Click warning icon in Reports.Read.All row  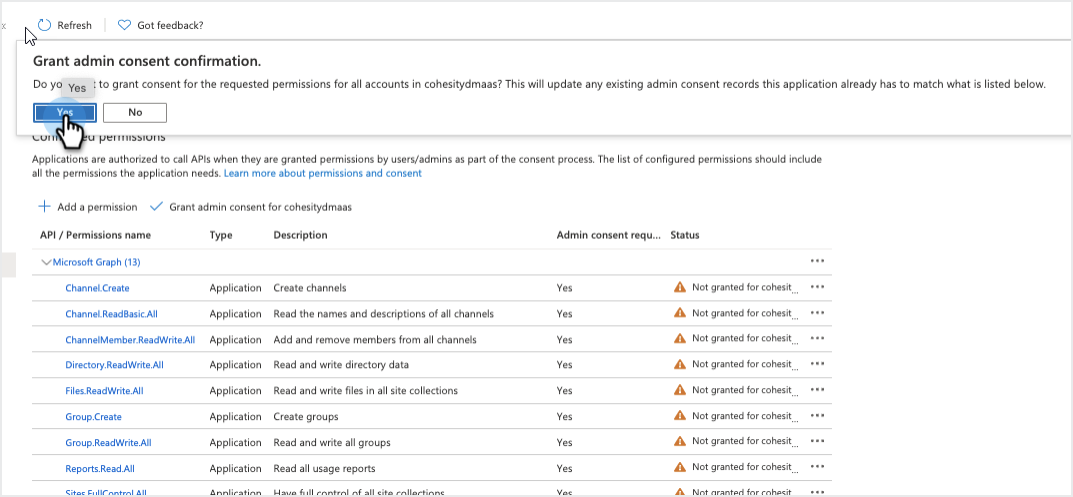[x=680, y=467]
